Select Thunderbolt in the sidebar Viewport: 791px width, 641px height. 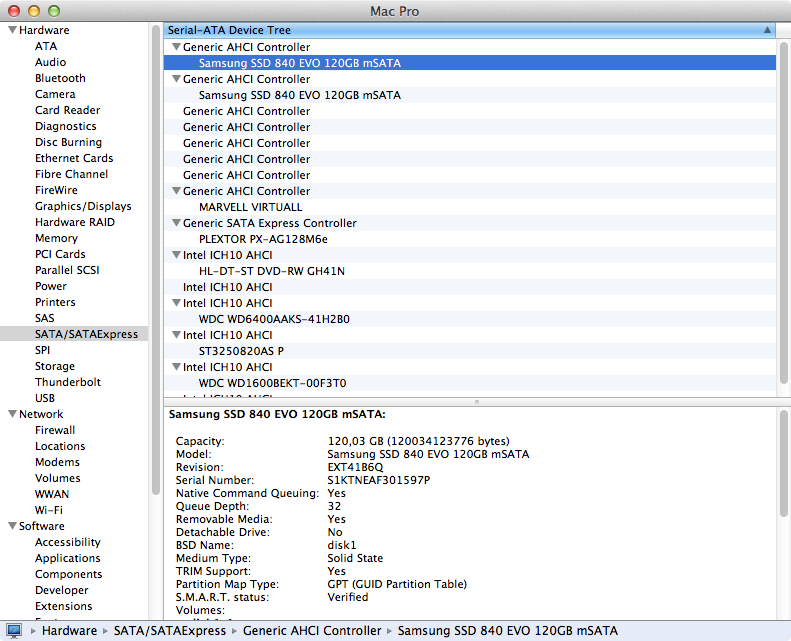tap(68, 382)
